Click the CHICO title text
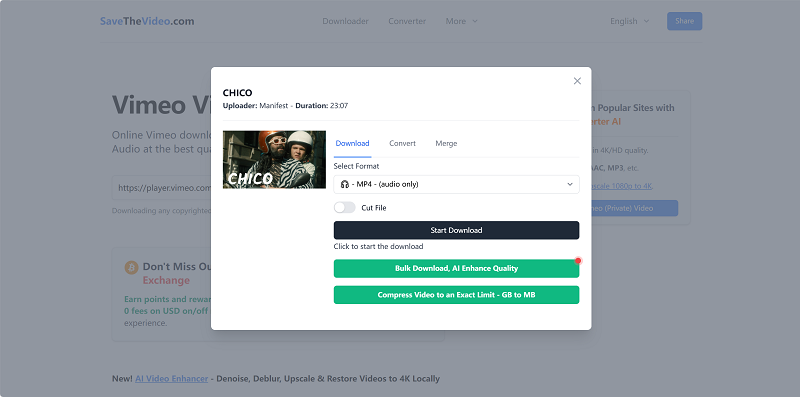Image resolution: width=800 pixels, height=397 pixels. pos(237,93)
